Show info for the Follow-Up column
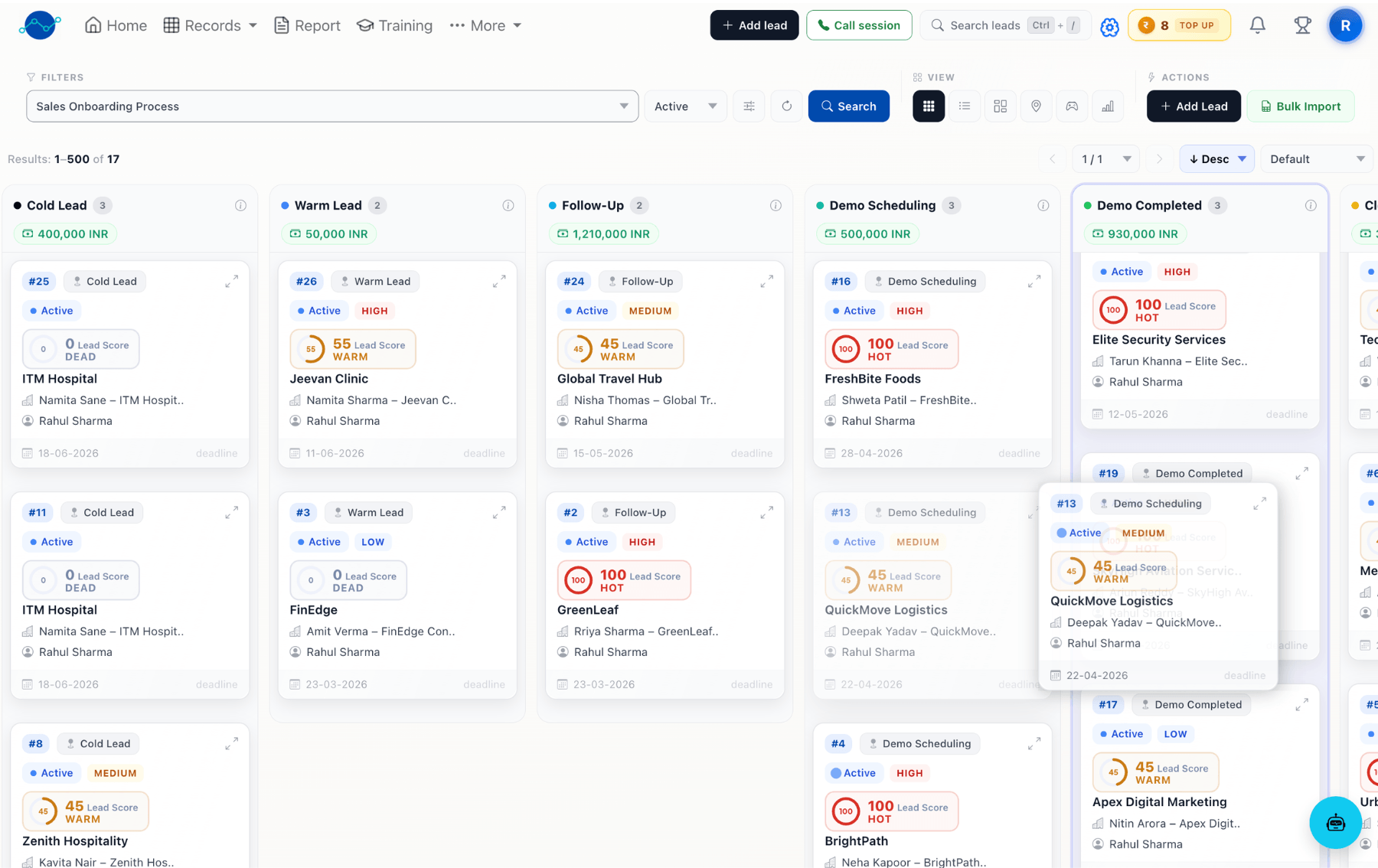Viewport: 1378px width, 868px height. tap(776, 205)
